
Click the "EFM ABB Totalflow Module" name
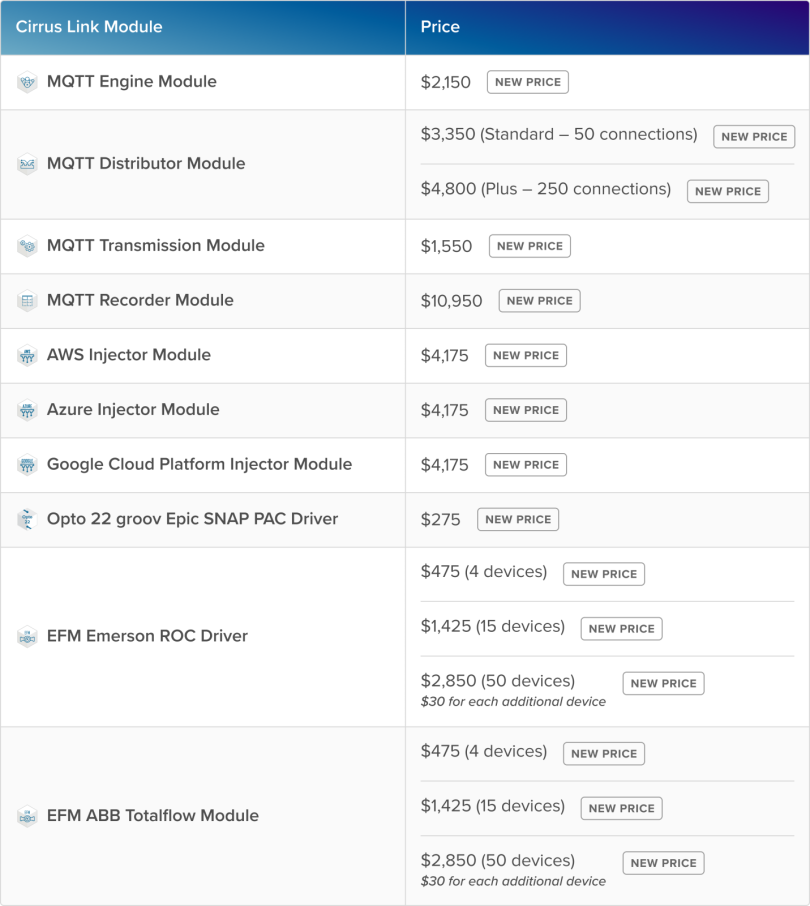(153, 816)
